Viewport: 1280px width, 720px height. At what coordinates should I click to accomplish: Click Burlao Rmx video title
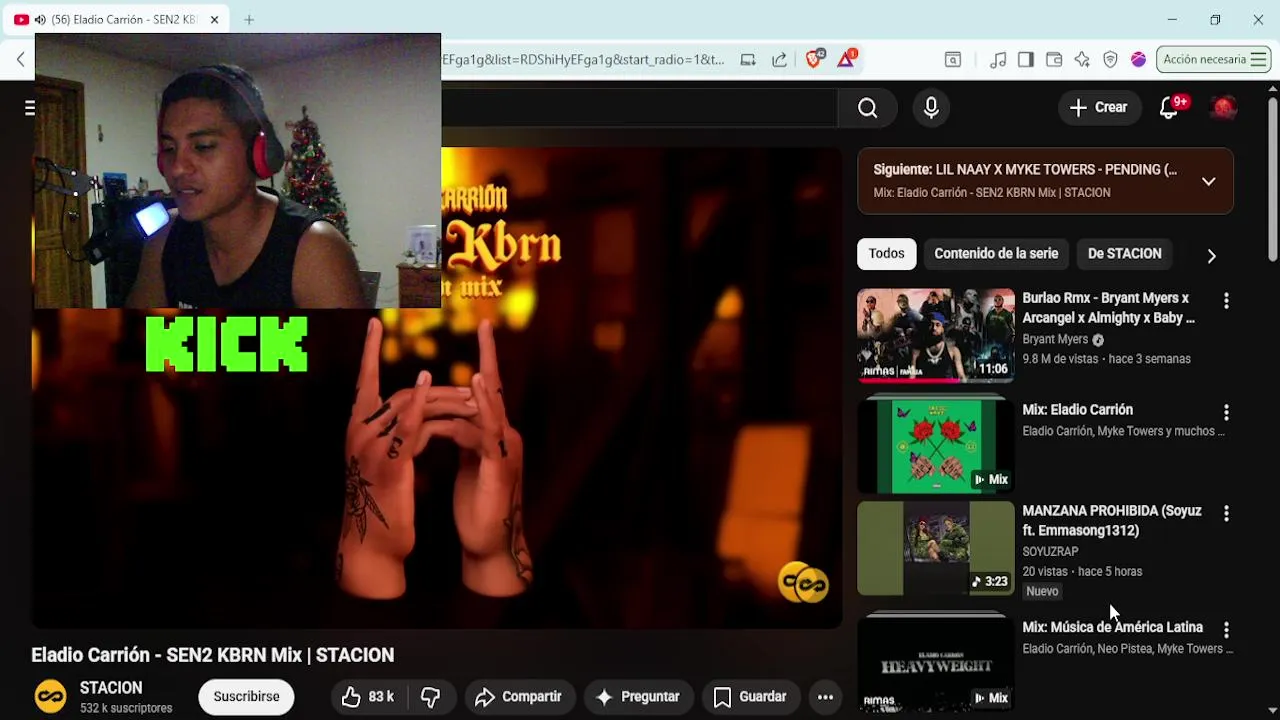pos(1108,308)
